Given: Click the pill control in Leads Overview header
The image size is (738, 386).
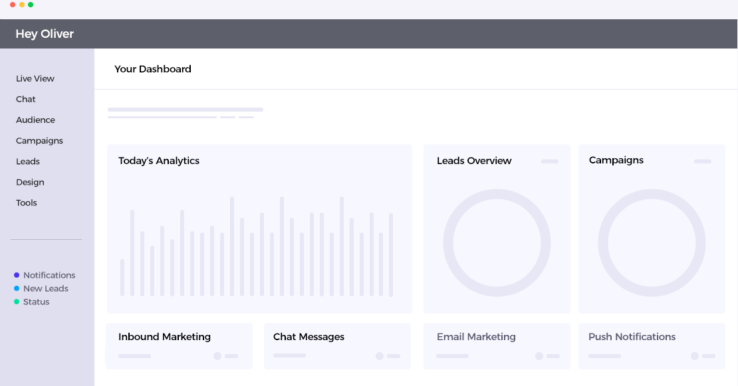Looking at the screenshot, I should click(x=550, y=161).
